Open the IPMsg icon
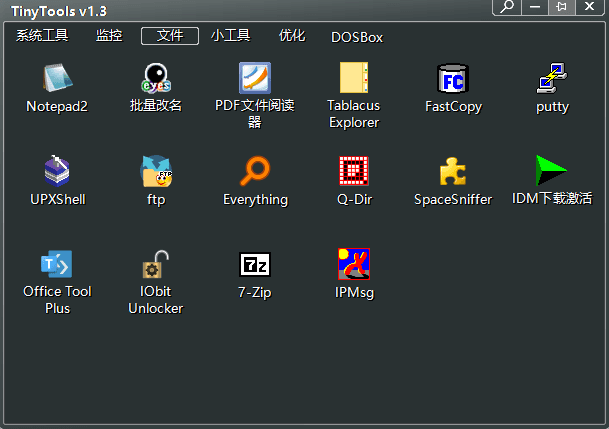This screenshot has height=429, width=609. (354, 264)
